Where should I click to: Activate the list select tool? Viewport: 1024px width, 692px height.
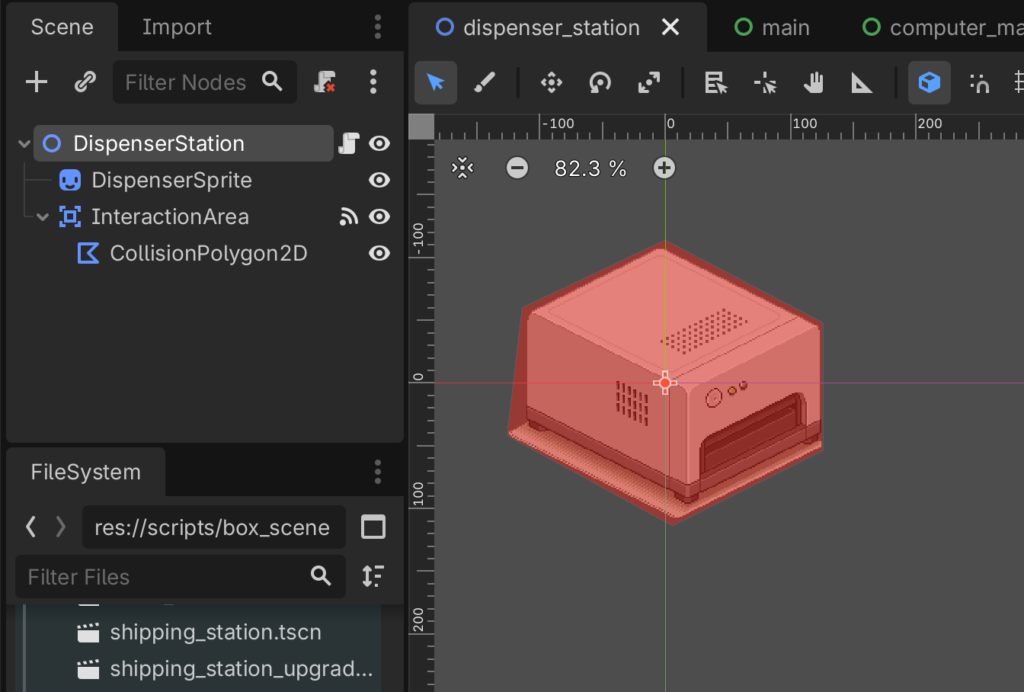pos(716,83)
